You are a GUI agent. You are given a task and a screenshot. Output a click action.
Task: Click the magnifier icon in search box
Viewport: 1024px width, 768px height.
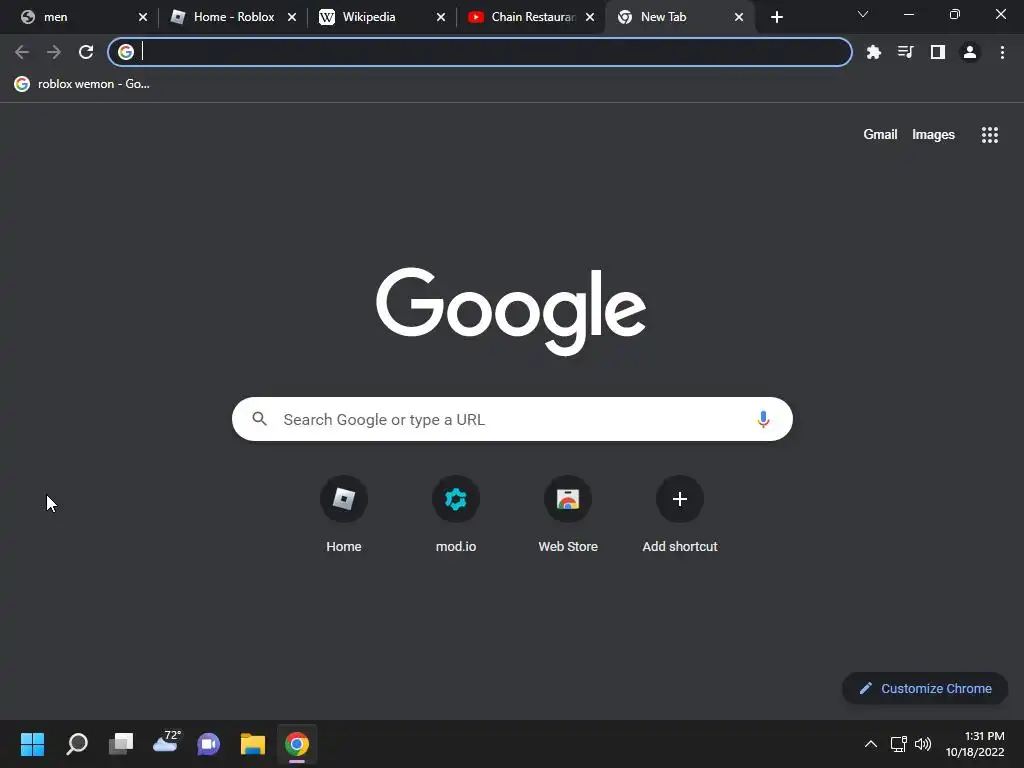(x=259, y=419)
